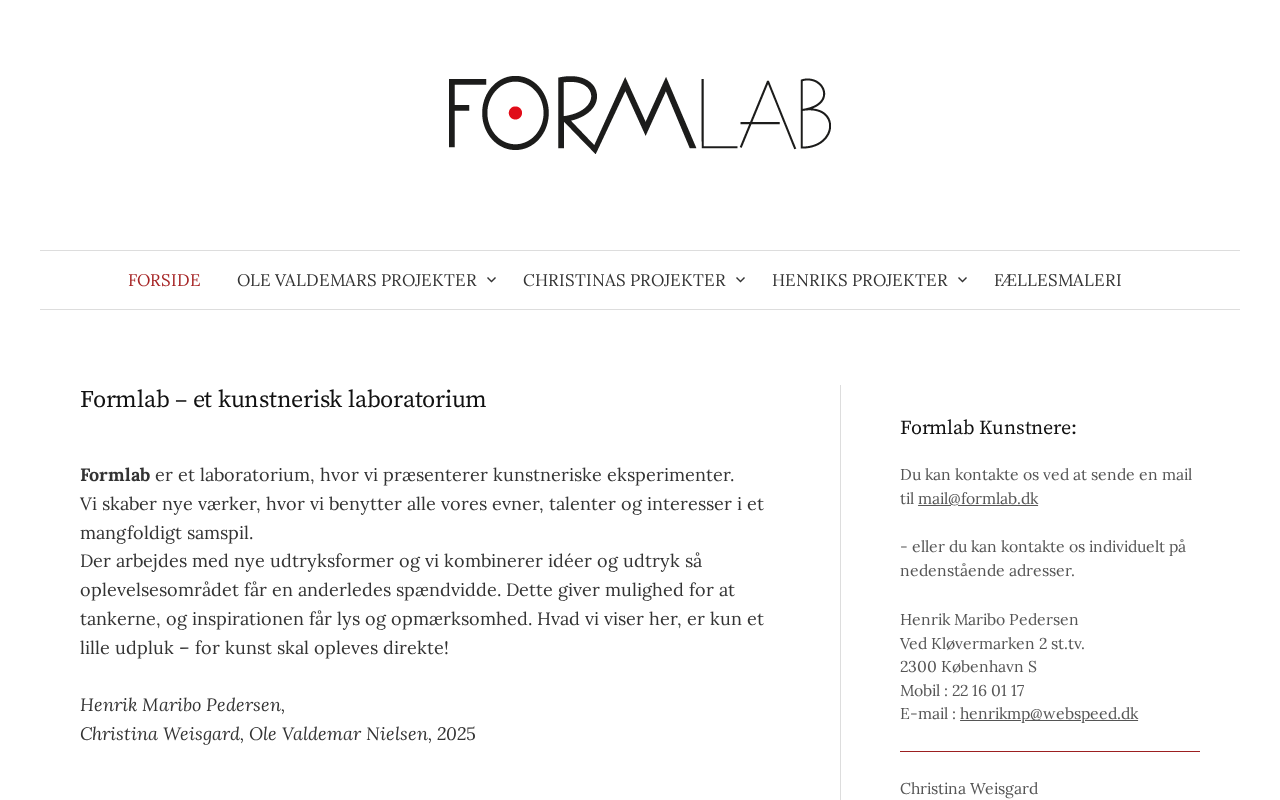
Task: Open the Ole Valdemars Projekter page
Action: pos(356,280)
